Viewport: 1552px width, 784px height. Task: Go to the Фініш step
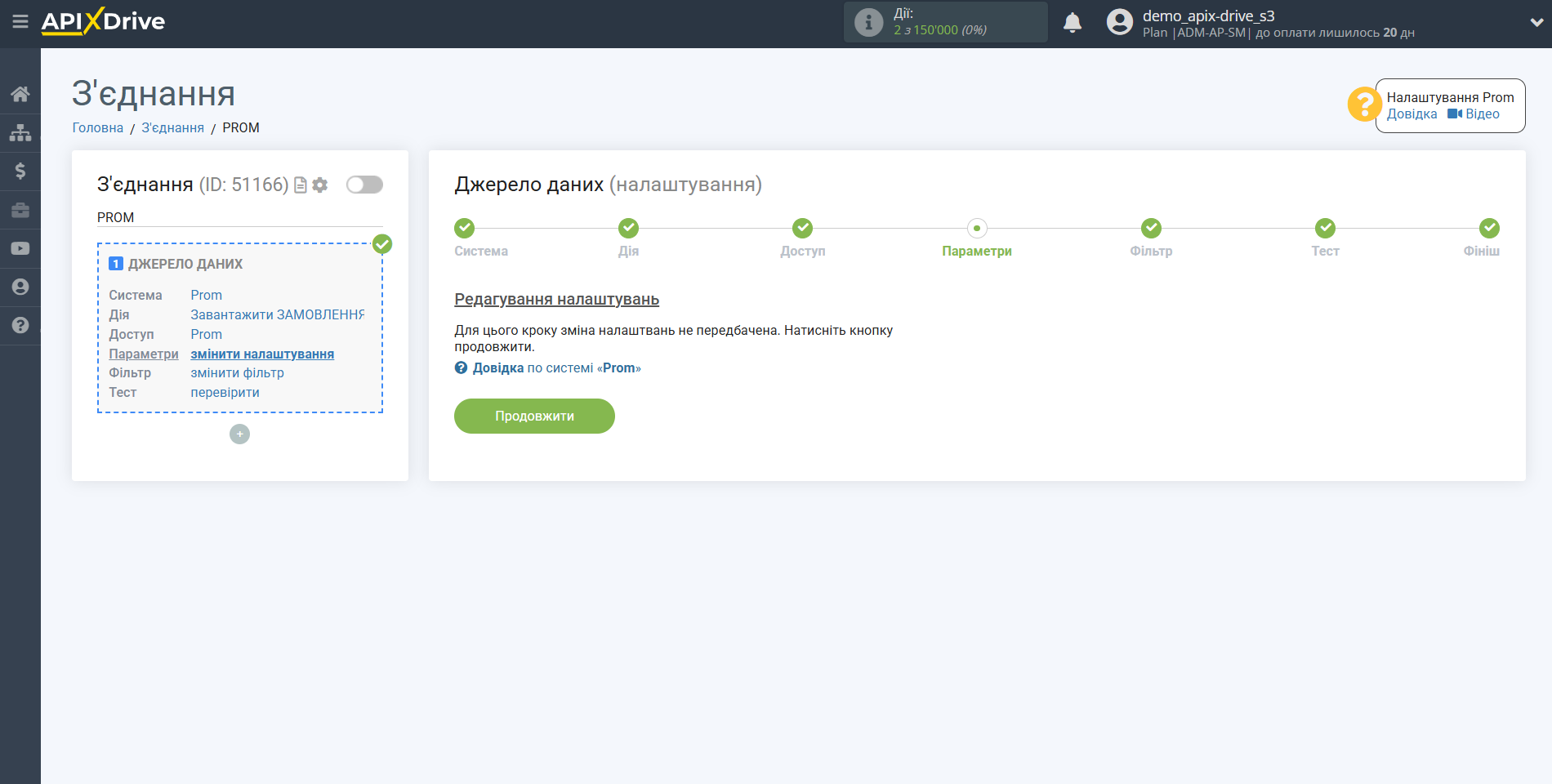click(1489, 228)
